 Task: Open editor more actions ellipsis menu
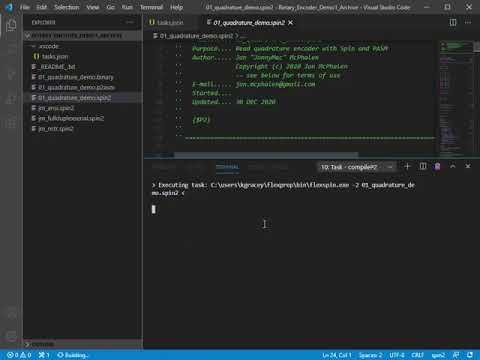pos(468,22)
